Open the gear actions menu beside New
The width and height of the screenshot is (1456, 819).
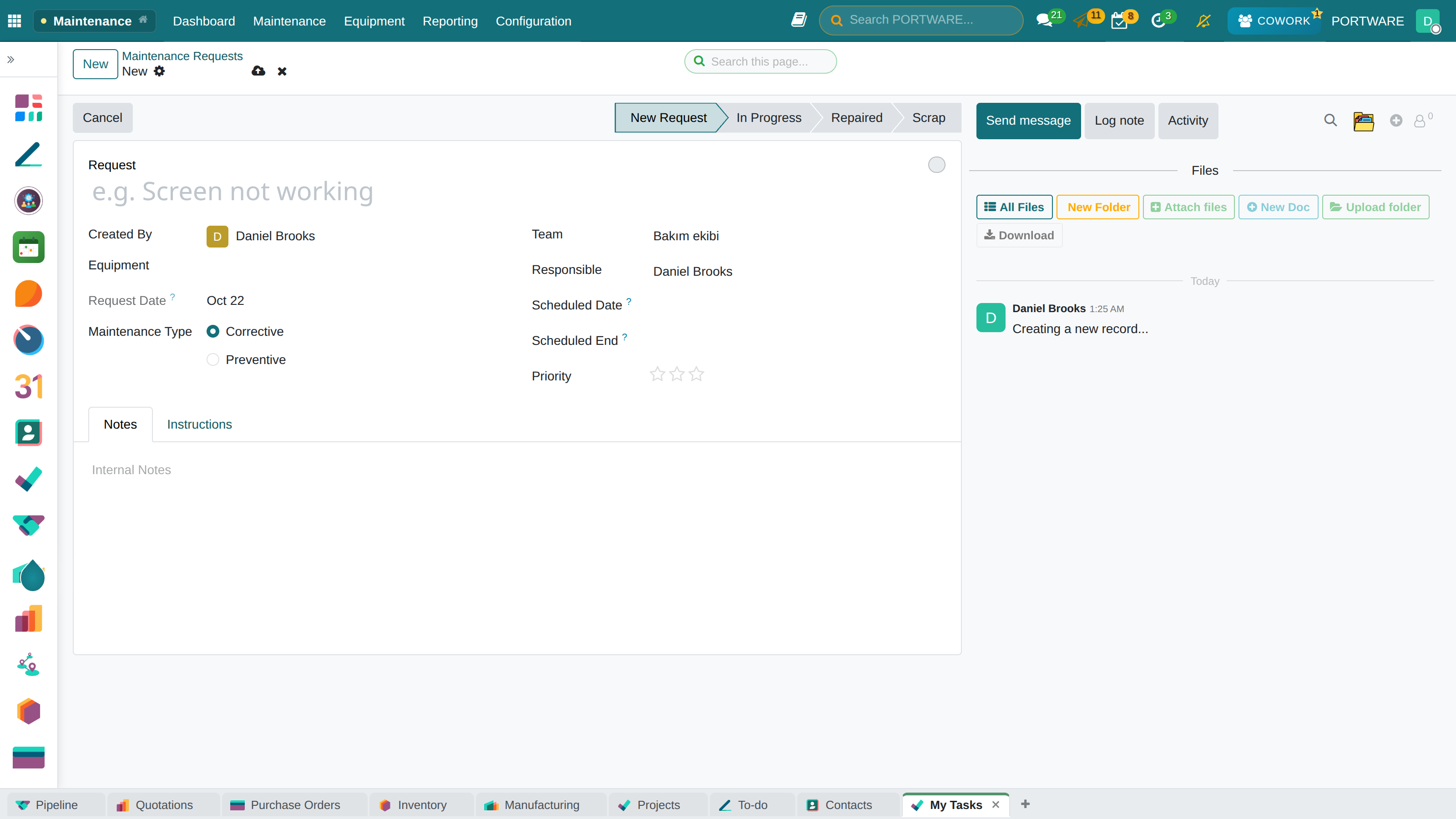tap(159, 71)
